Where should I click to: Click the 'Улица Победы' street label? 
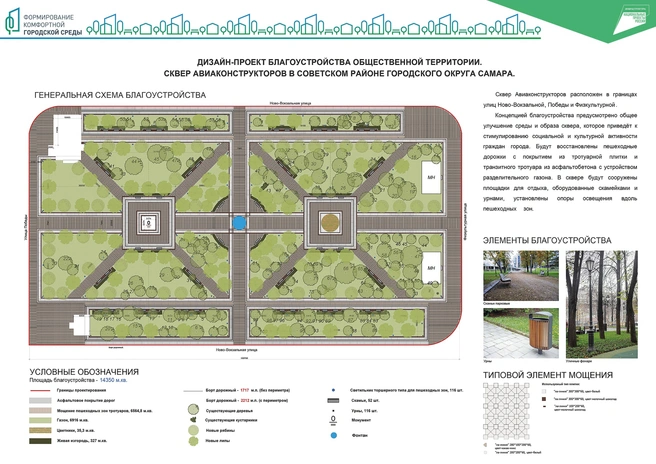click(26, 228)
